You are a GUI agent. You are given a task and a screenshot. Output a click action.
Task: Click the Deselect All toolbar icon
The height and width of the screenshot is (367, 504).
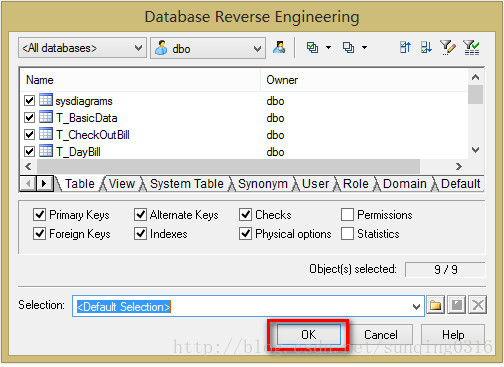[349, 48]
